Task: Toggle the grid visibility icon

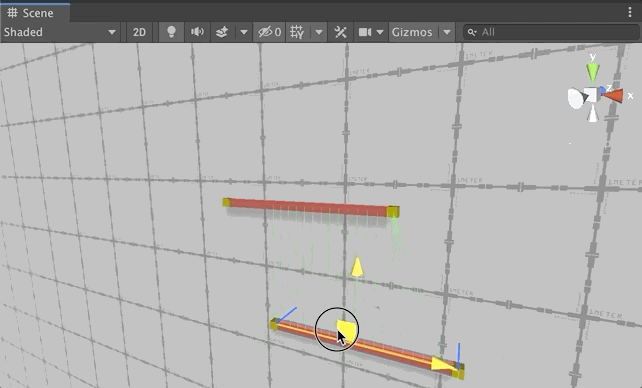Action: click(297, 32)
